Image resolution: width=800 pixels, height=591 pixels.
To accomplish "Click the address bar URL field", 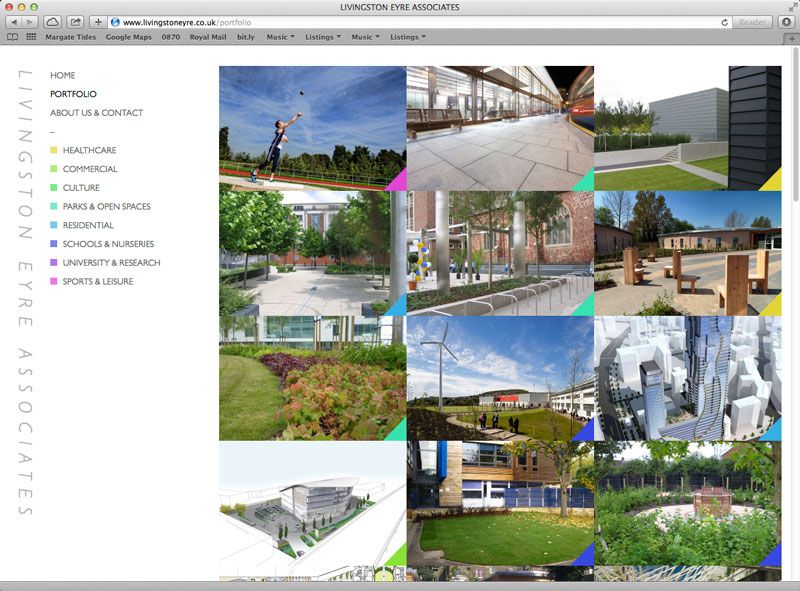I will coord(400,22).
